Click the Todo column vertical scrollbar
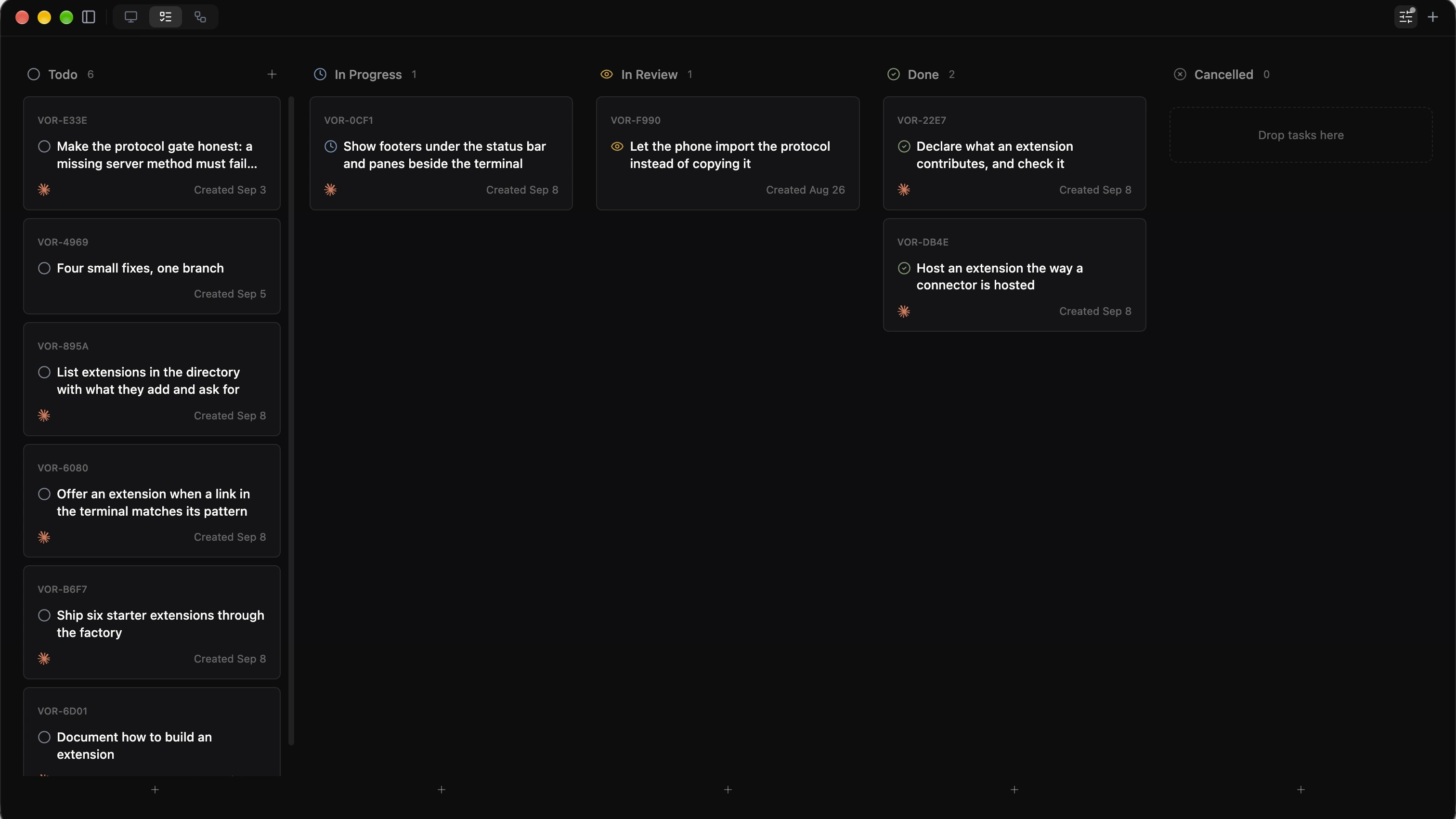 click(x=292, y=420)
